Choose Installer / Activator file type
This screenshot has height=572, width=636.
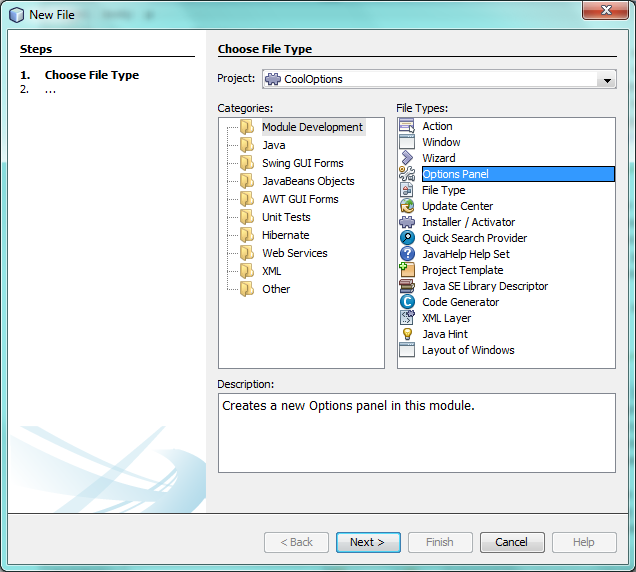468,222
